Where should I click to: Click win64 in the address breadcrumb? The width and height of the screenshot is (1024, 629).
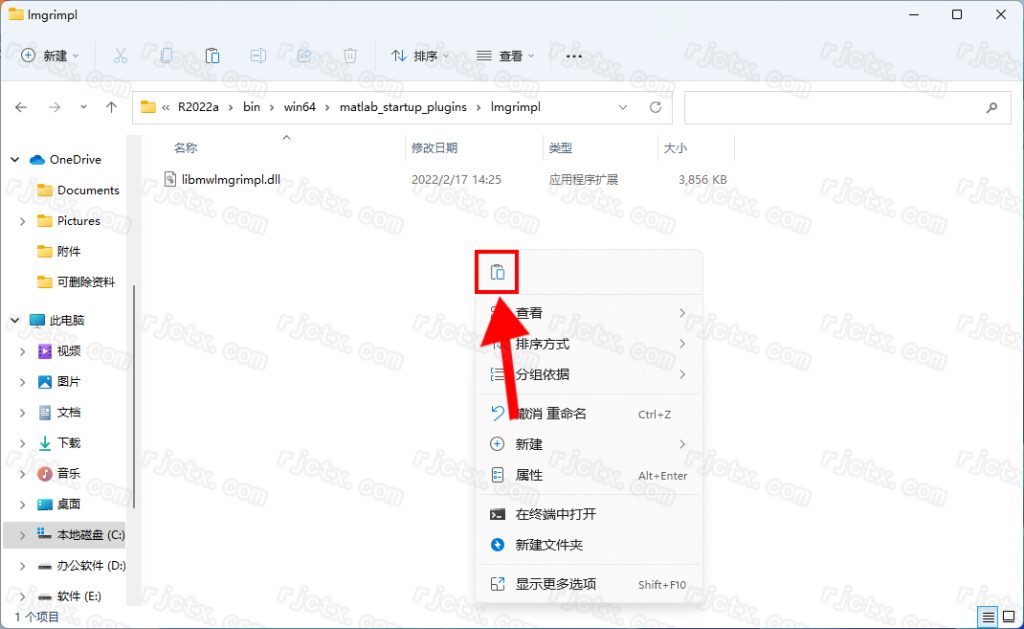tap(298, 107)
